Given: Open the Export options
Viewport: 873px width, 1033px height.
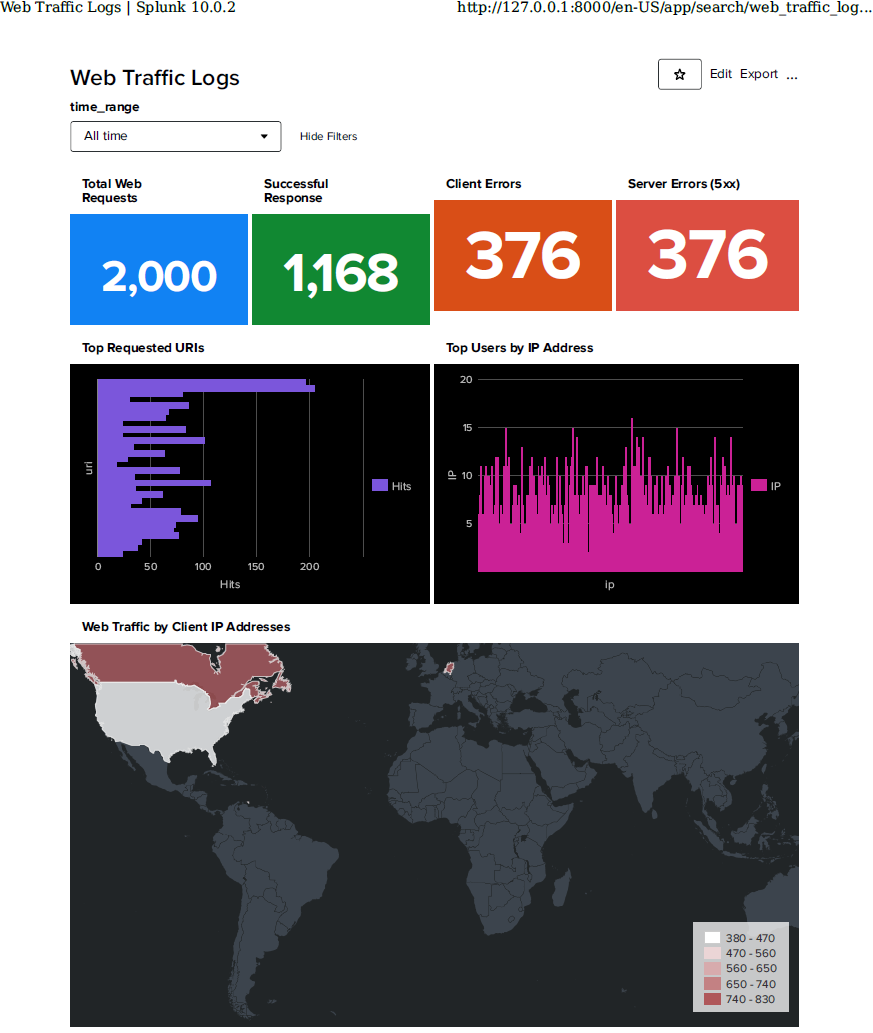Looking at the screenshot, I should pyautogui.click(x=757, y=74).
